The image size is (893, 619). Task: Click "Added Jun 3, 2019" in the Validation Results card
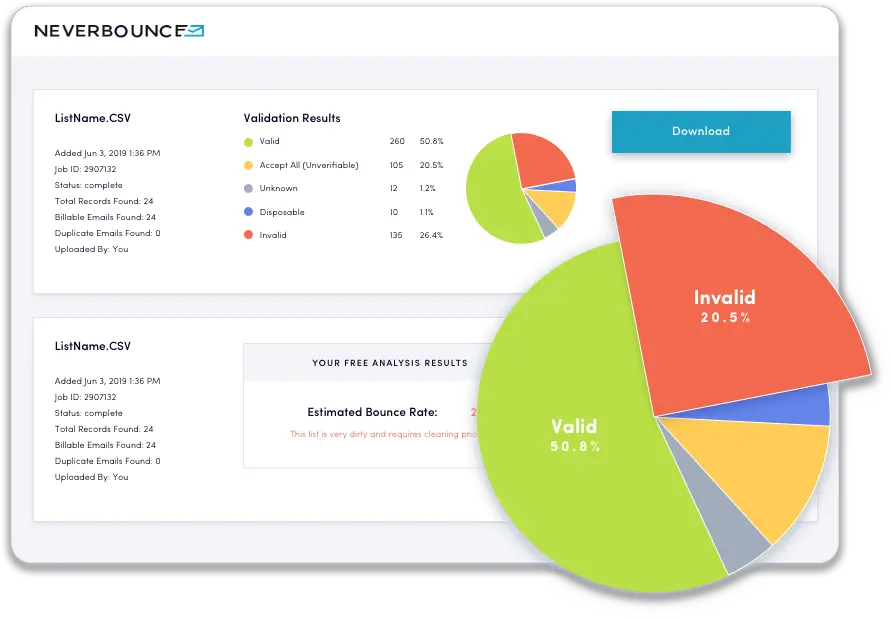108,153
